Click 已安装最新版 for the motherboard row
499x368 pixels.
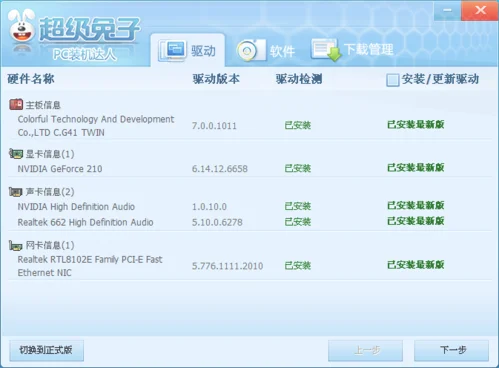416,125
